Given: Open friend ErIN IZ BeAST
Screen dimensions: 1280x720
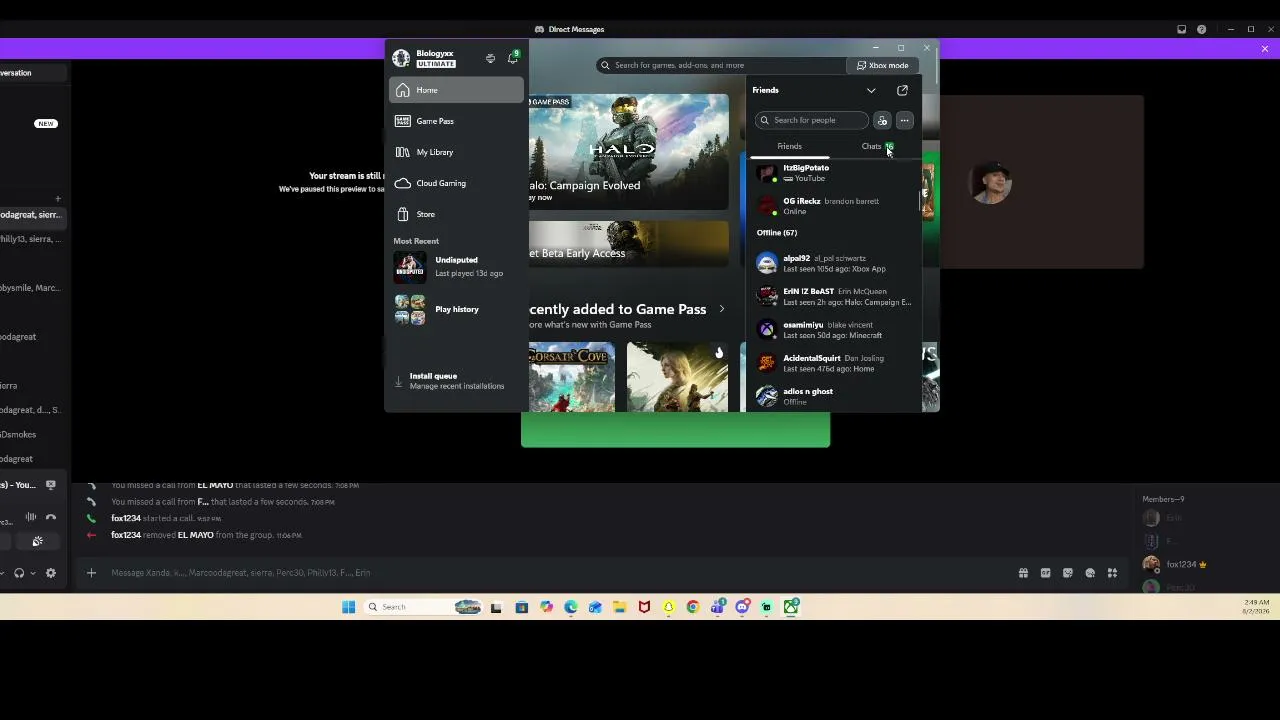Looking at the screenshot, I should click(834, 296).
